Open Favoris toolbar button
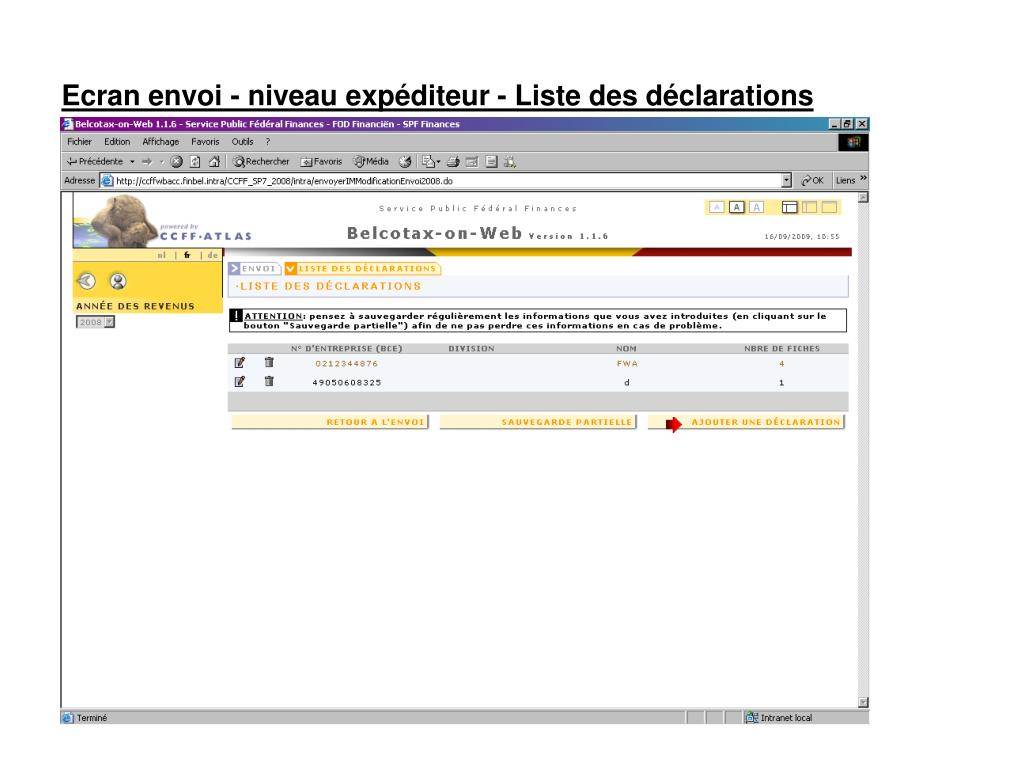Image resolution: width=1024 pixels, height=768 pixels. pos(321,161)
